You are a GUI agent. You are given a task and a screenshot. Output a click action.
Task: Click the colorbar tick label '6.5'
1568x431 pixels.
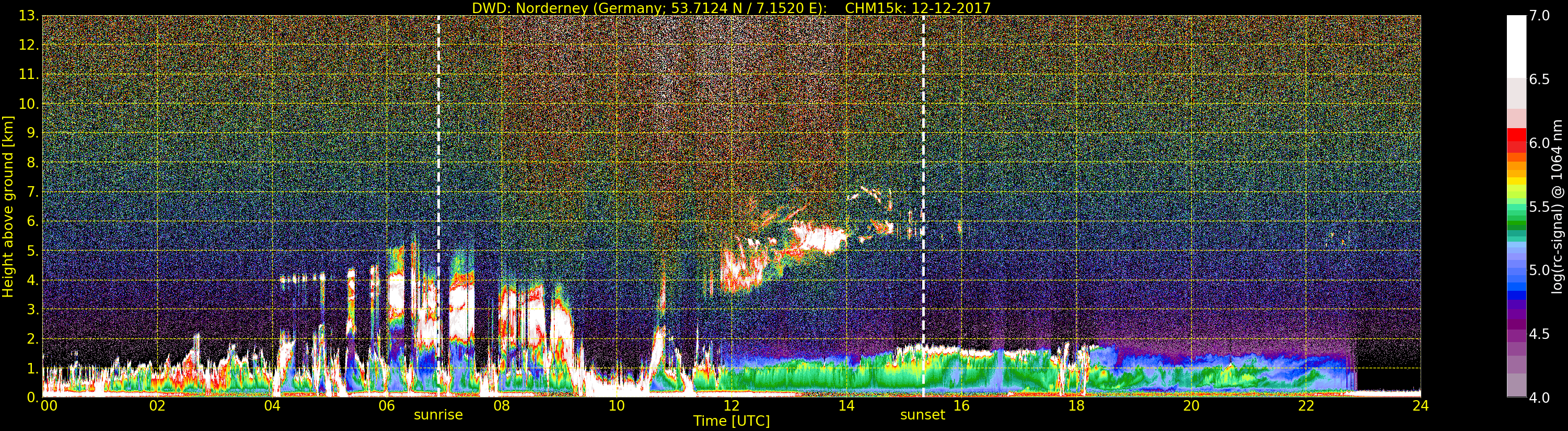click(x=1539, y=80)
